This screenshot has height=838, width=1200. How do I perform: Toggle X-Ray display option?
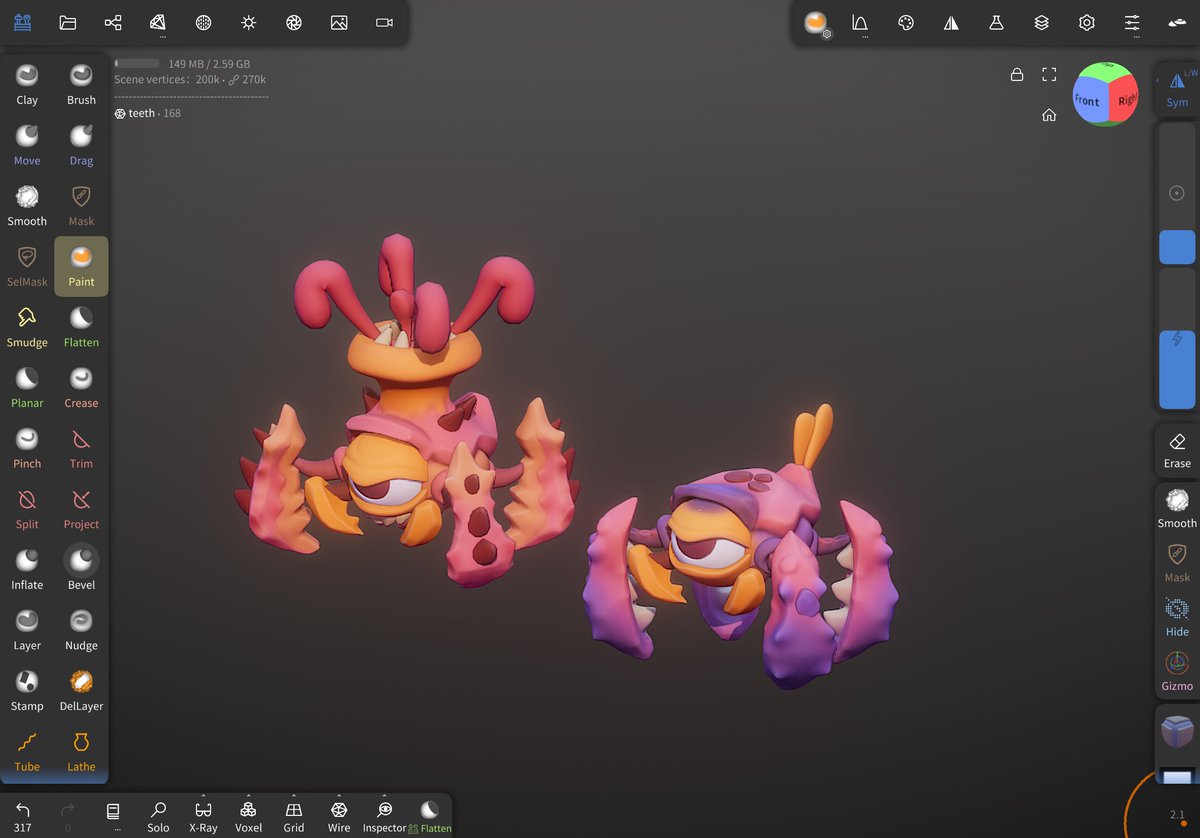203,816
